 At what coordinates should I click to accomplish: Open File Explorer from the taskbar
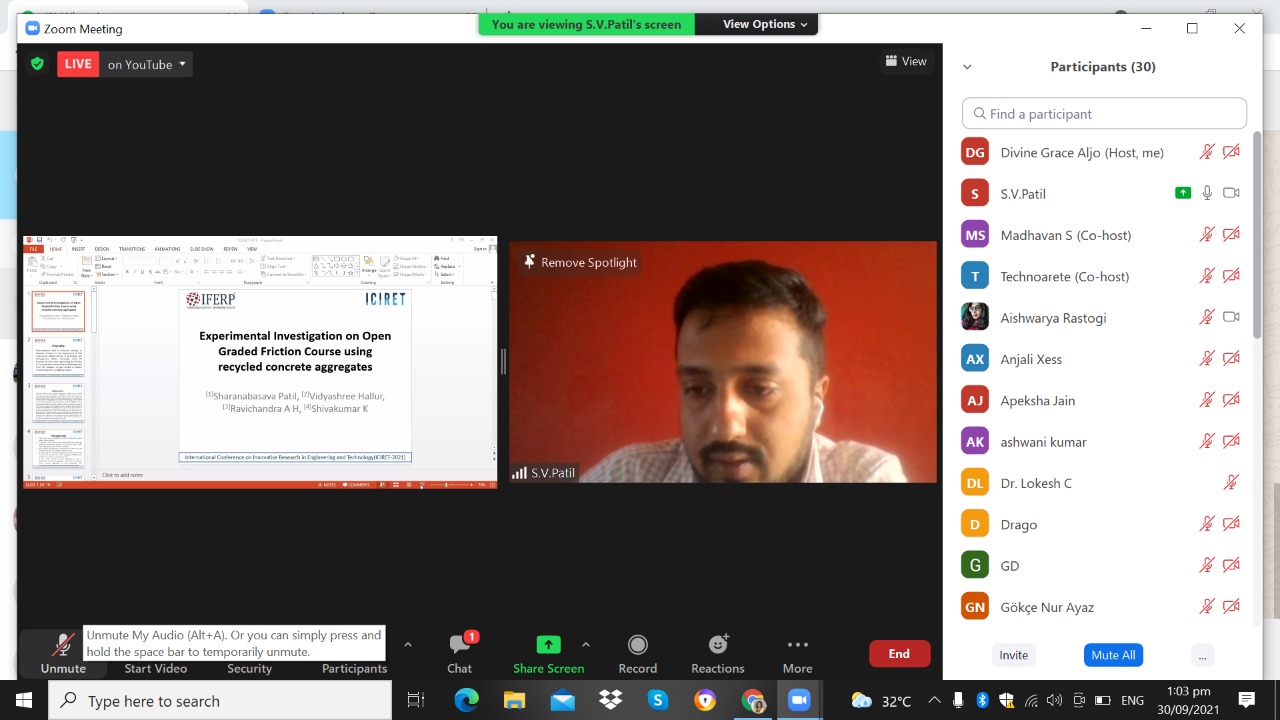click(x=514, y=700)
